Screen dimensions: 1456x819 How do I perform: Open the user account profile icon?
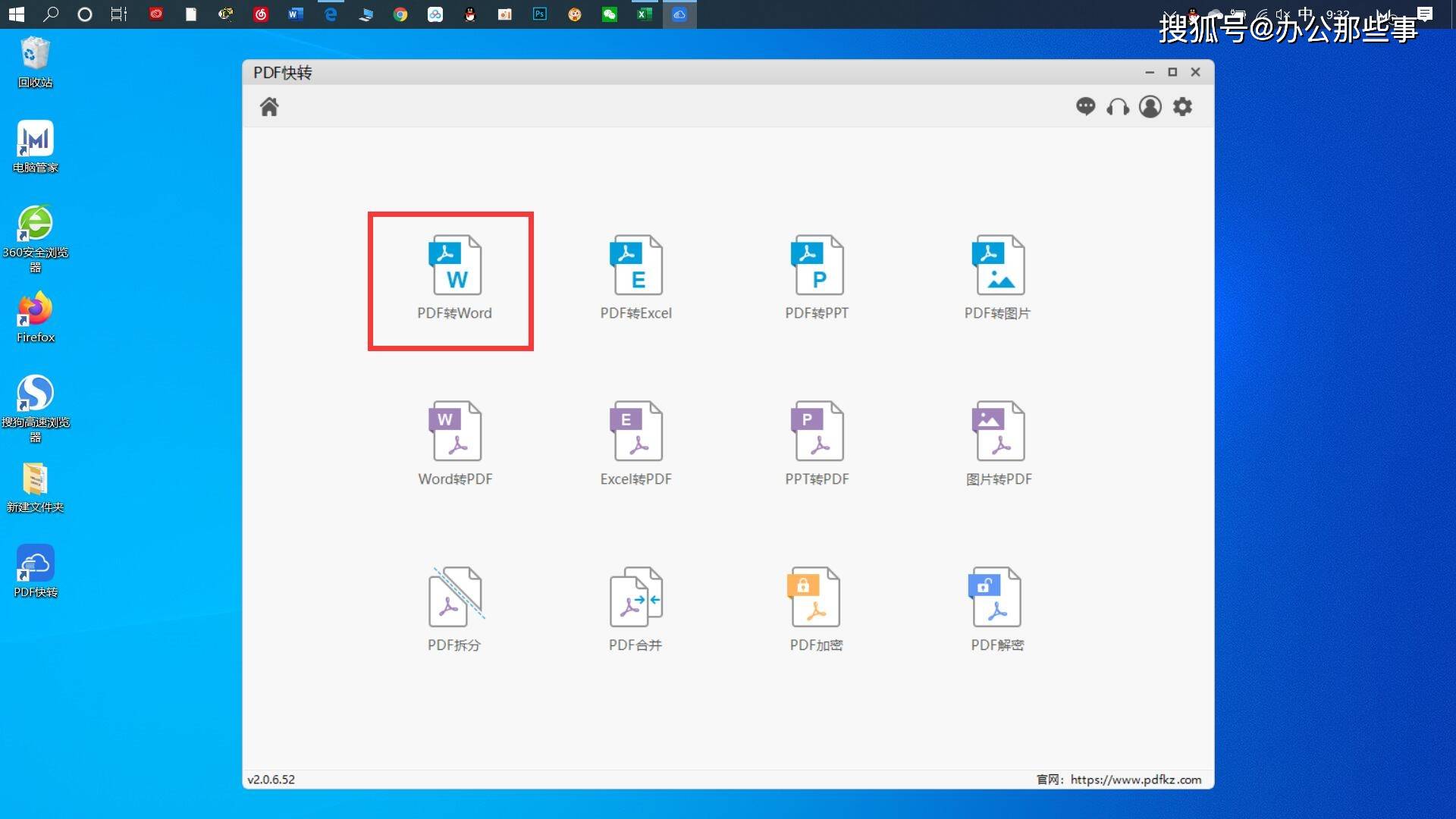[x=1150, y=106]
